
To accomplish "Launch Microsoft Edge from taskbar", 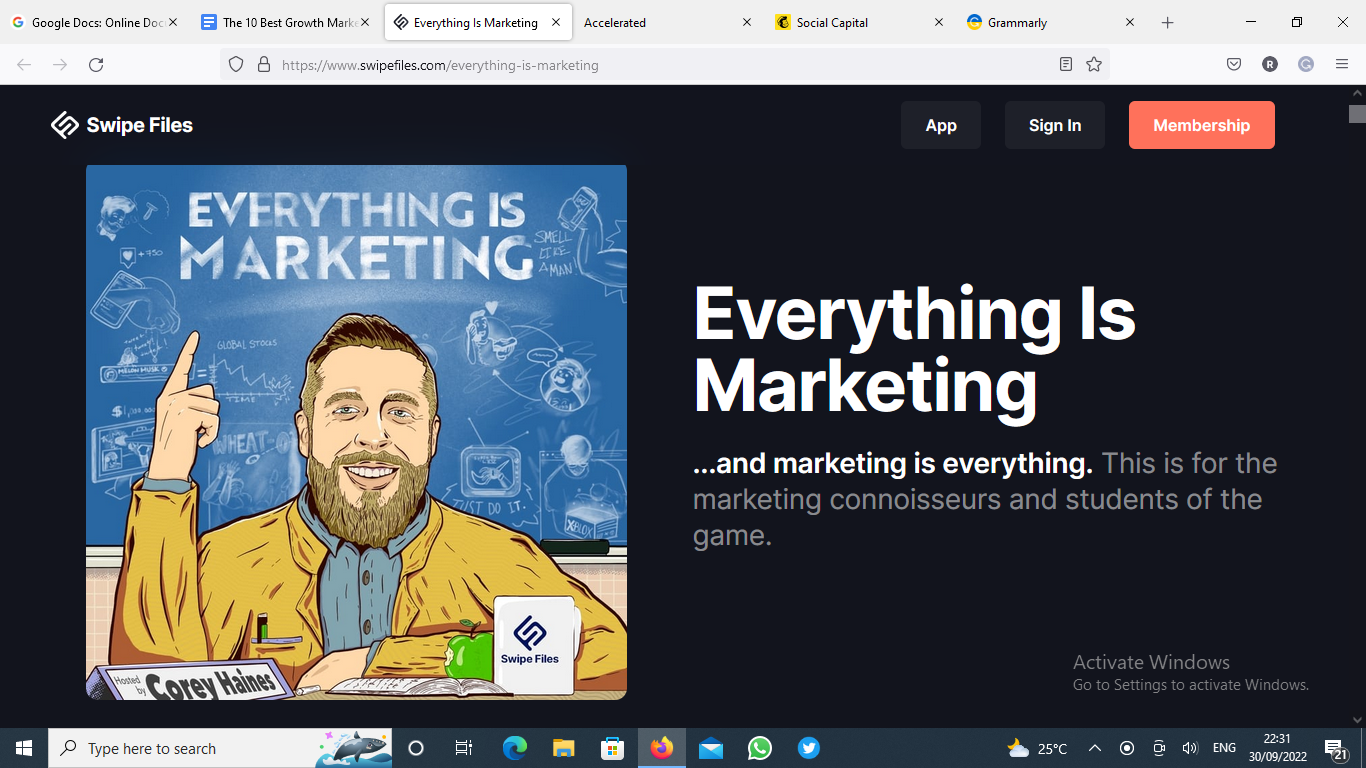I will coord(515,748).
